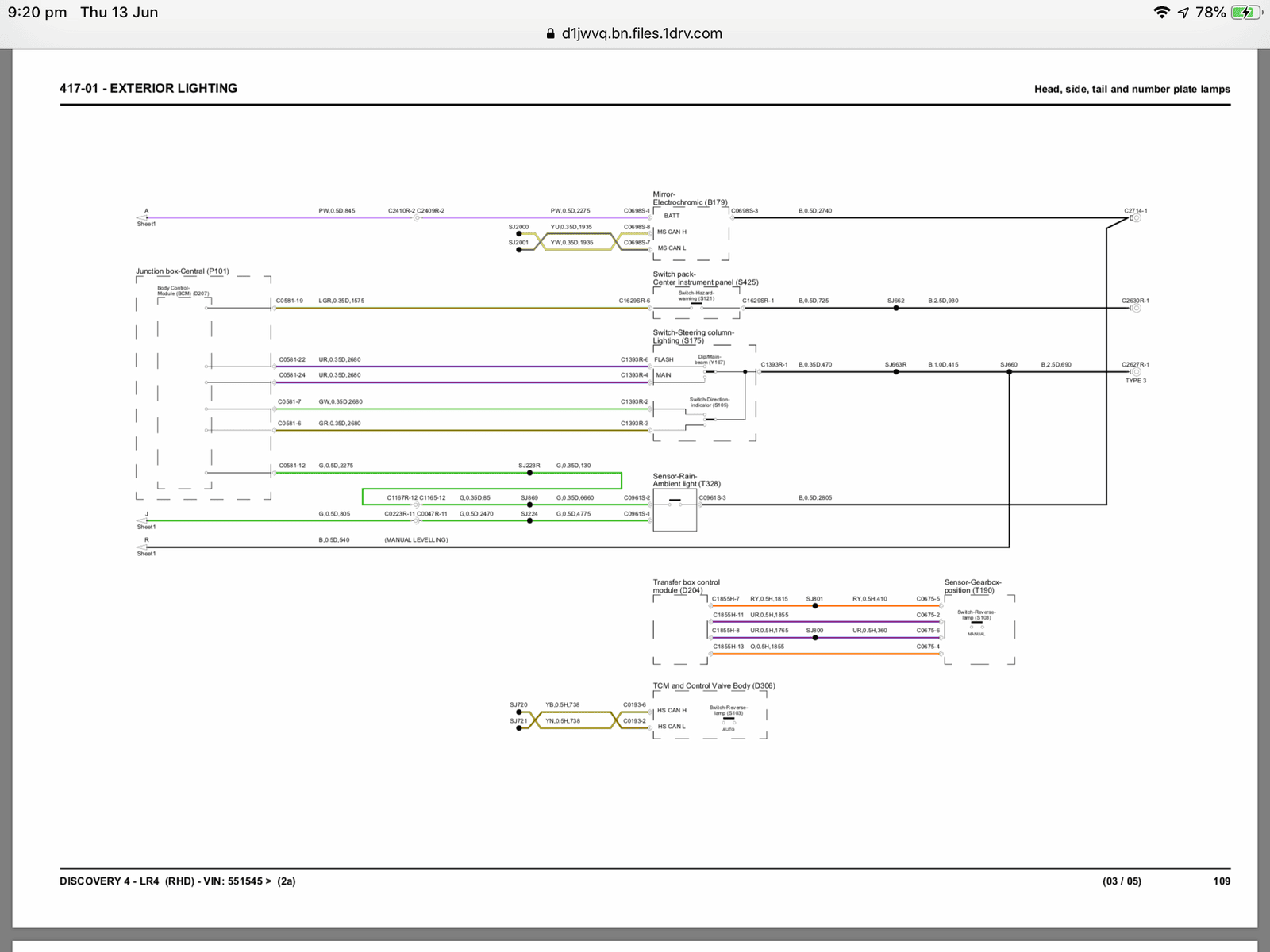Tap wire label B,0.5D,2740
The image size is (1270, 952).
point(815,211)
